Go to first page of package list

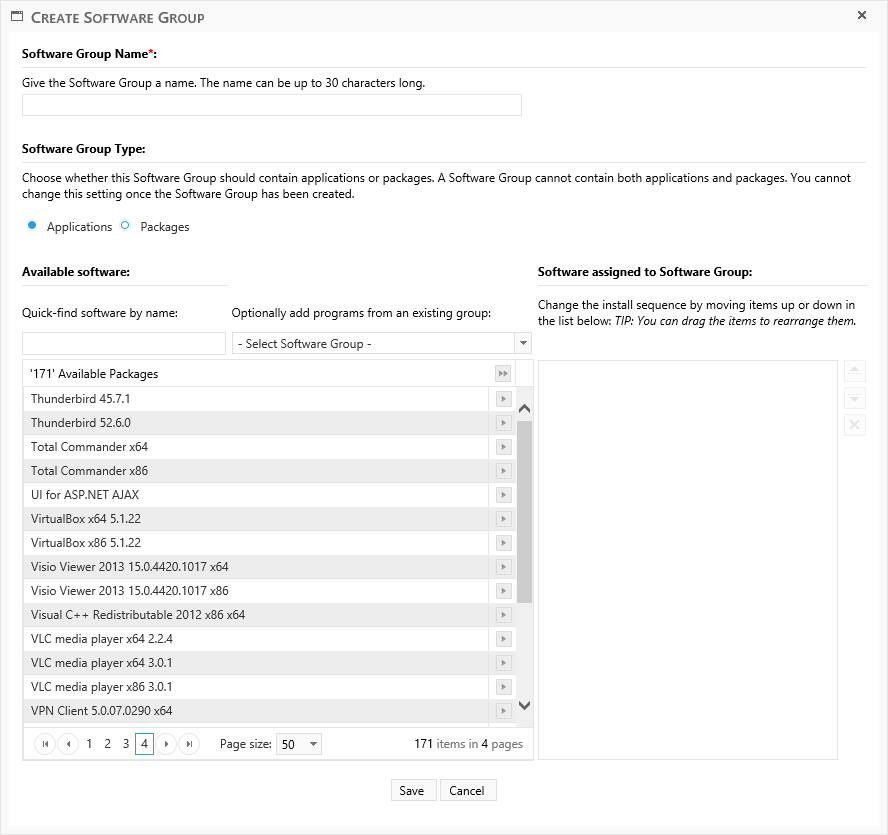point(45,744)
